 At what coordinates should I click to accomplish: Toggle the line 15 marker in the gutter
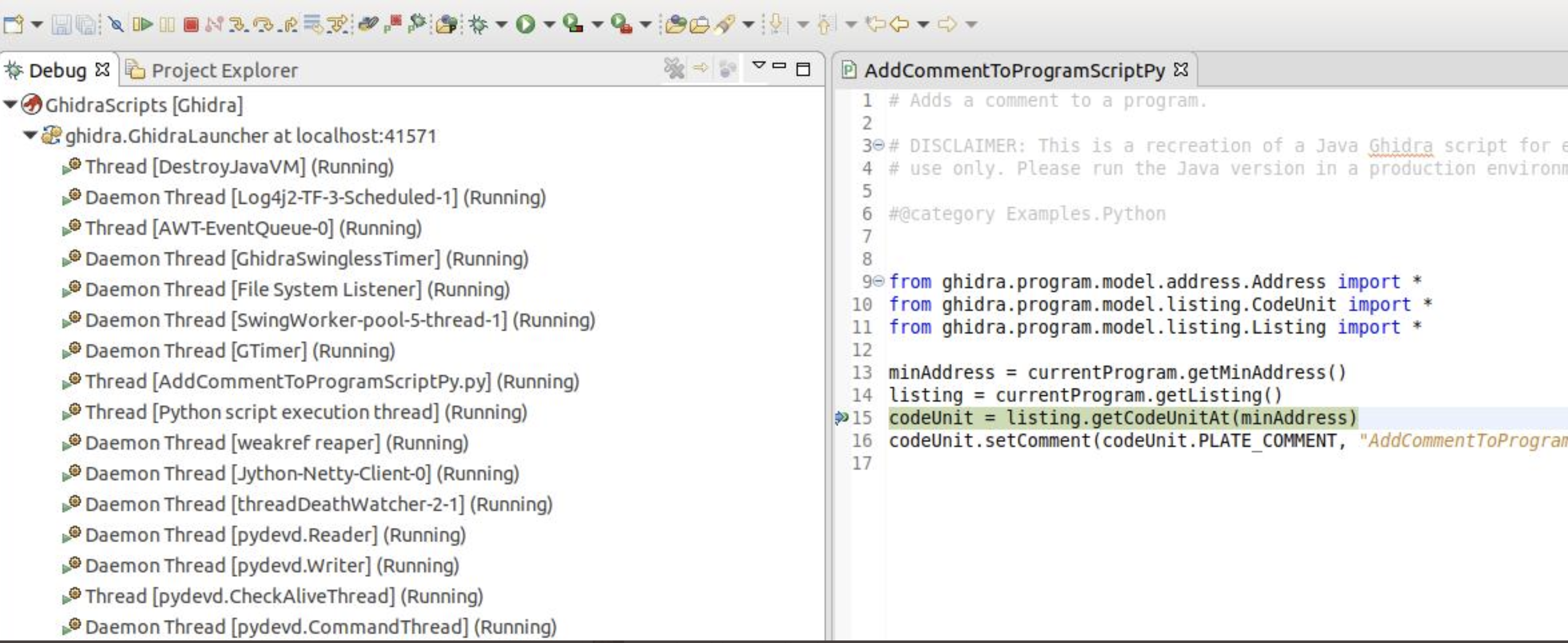tap(841, 418)
